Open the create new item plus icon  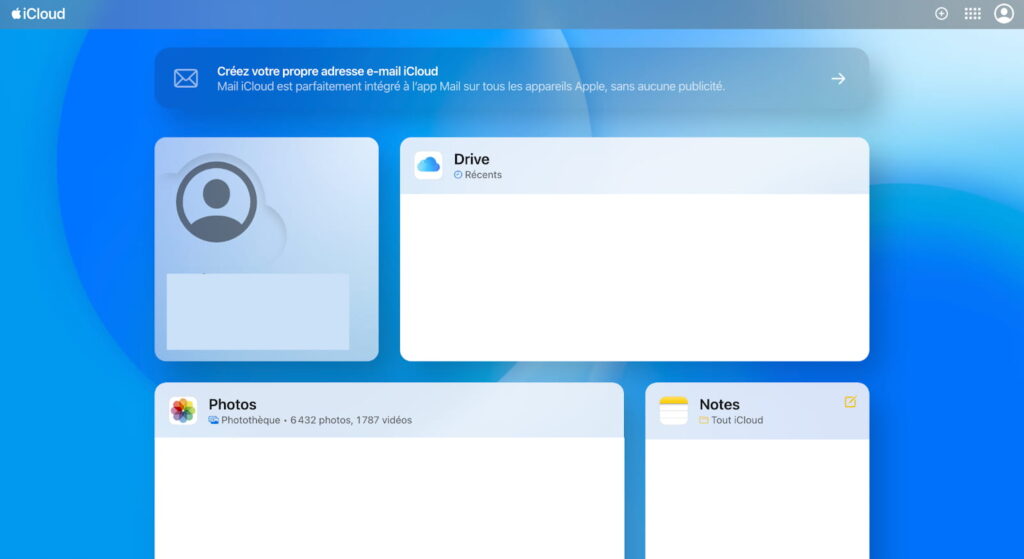click(x=941, y=14)
